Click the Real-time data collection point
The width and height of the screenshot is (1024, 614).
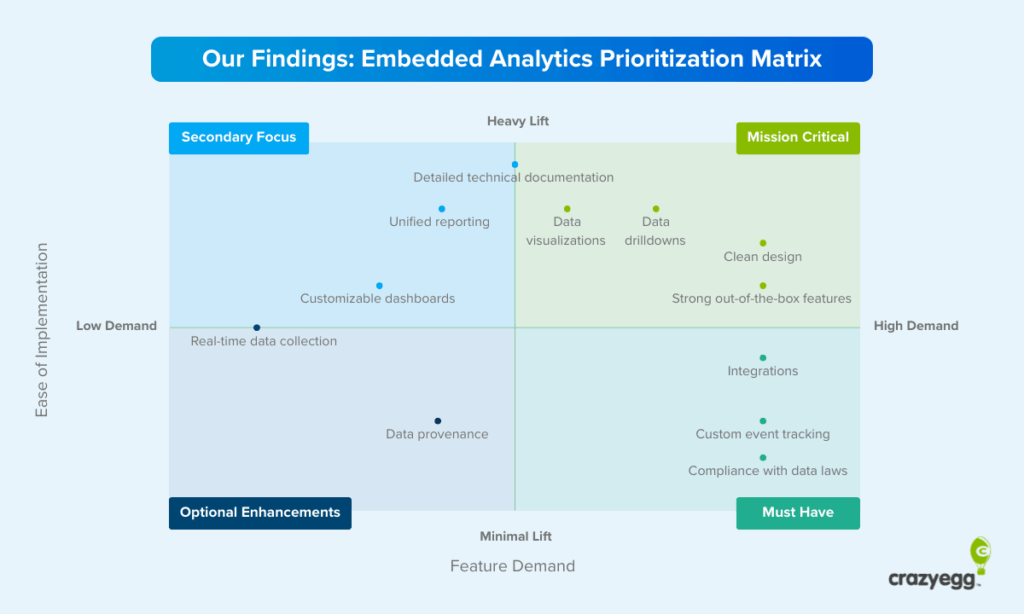coord(257,328)
